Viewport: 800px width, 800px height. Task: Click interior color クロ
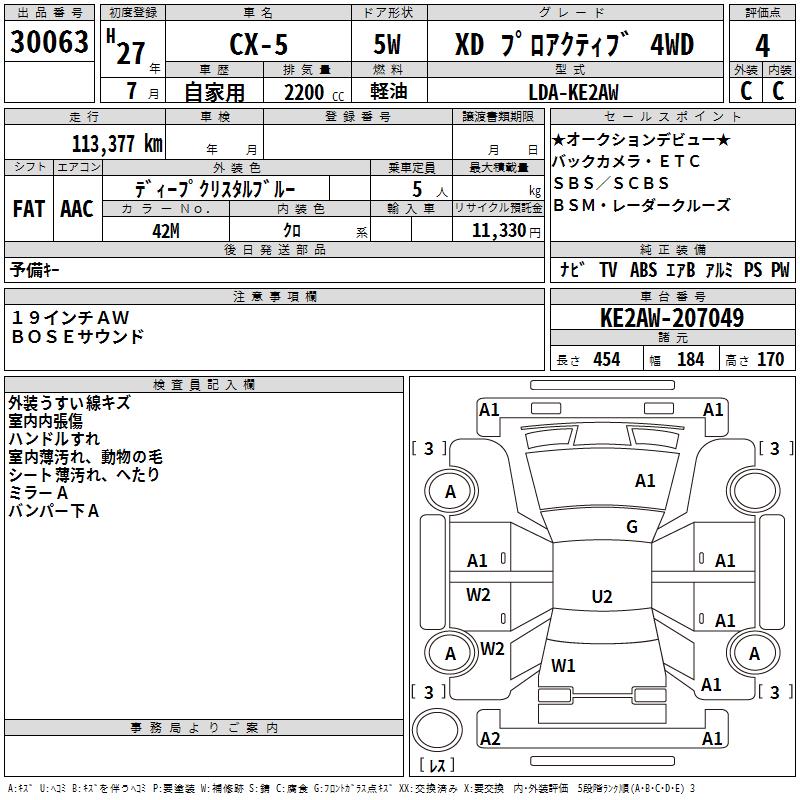coord(292,231)
